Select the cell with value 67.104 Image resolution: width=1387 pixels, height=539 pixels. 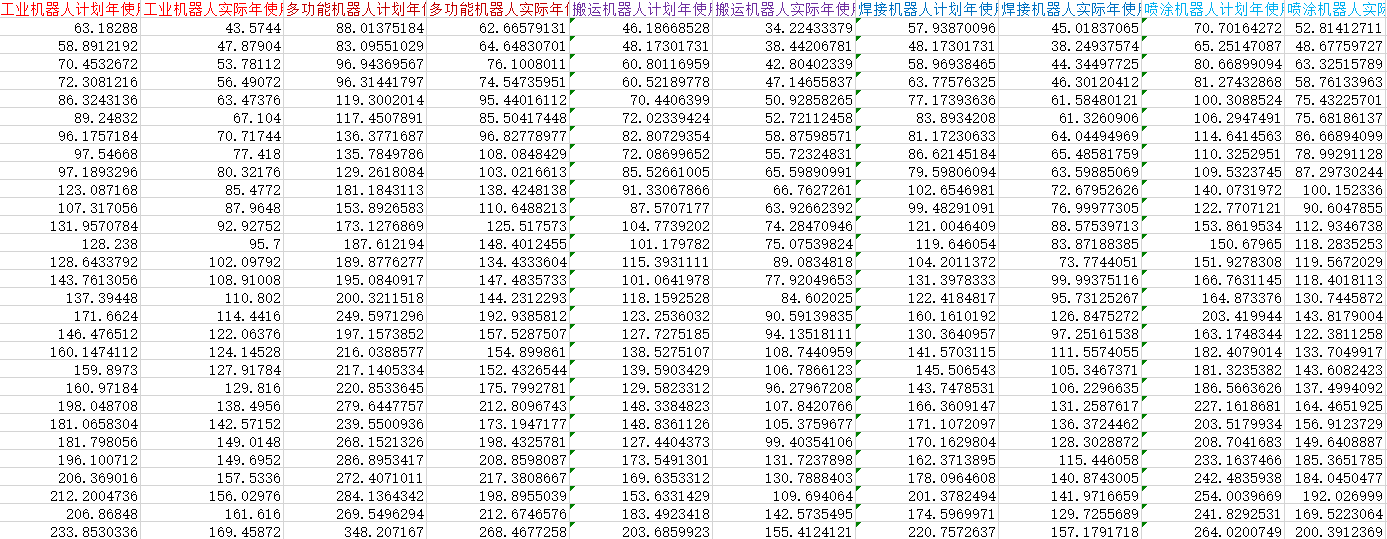tap(212, 117)
